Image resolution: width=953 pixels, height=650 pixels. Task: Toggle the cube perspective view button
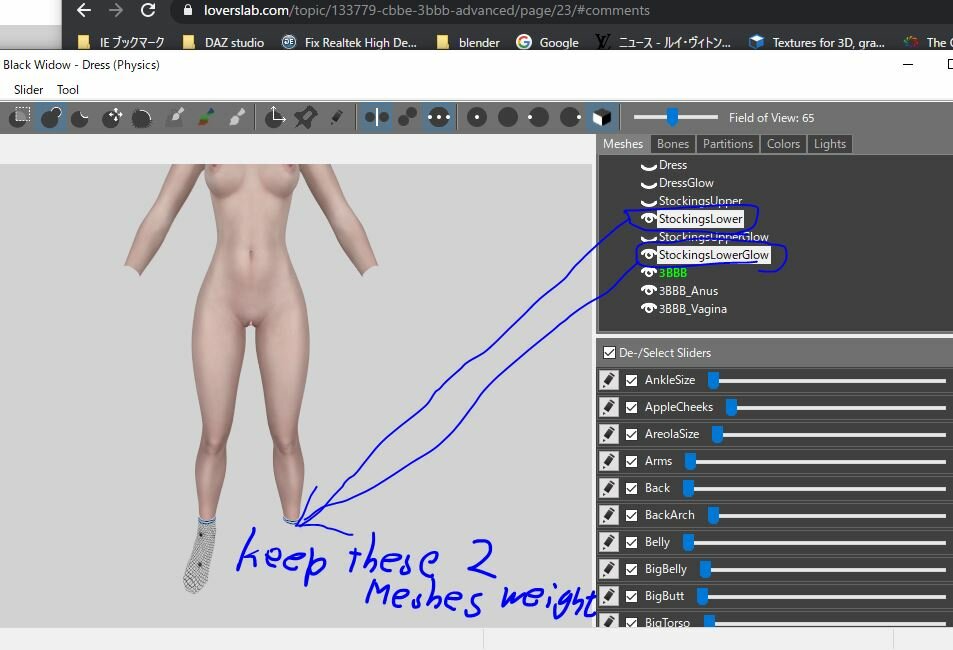pos(602,117)
